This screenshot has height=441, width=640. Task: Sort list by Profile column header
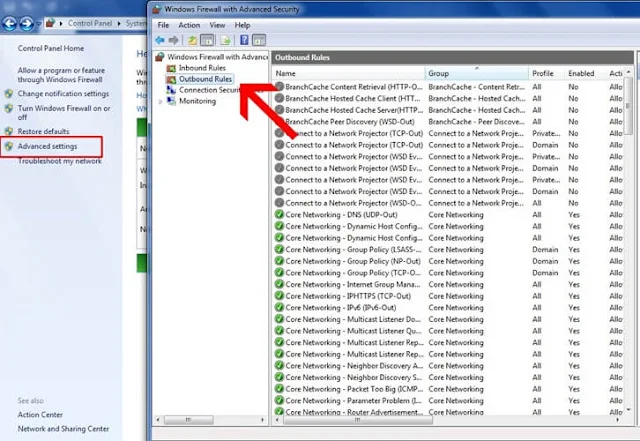pyautogui.click(x=547, y=74)
